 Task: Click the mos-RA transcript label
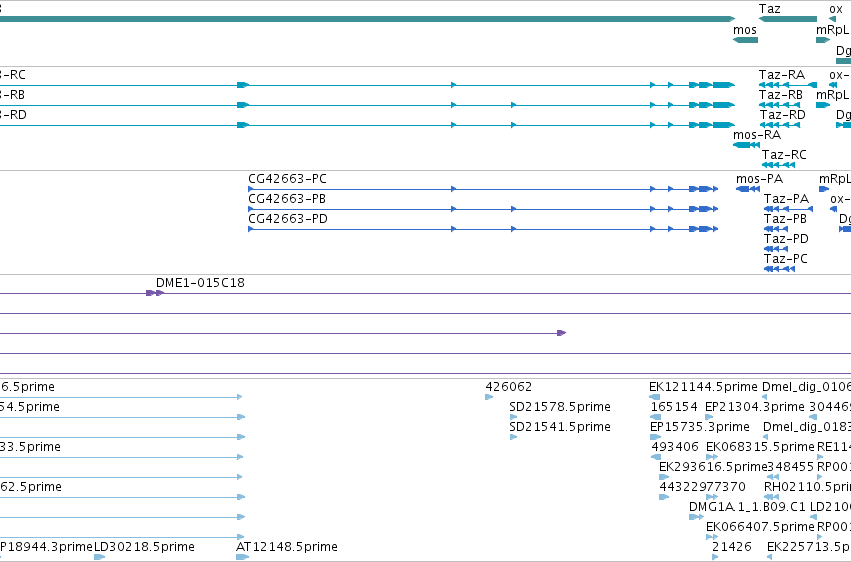pos(757,135)
